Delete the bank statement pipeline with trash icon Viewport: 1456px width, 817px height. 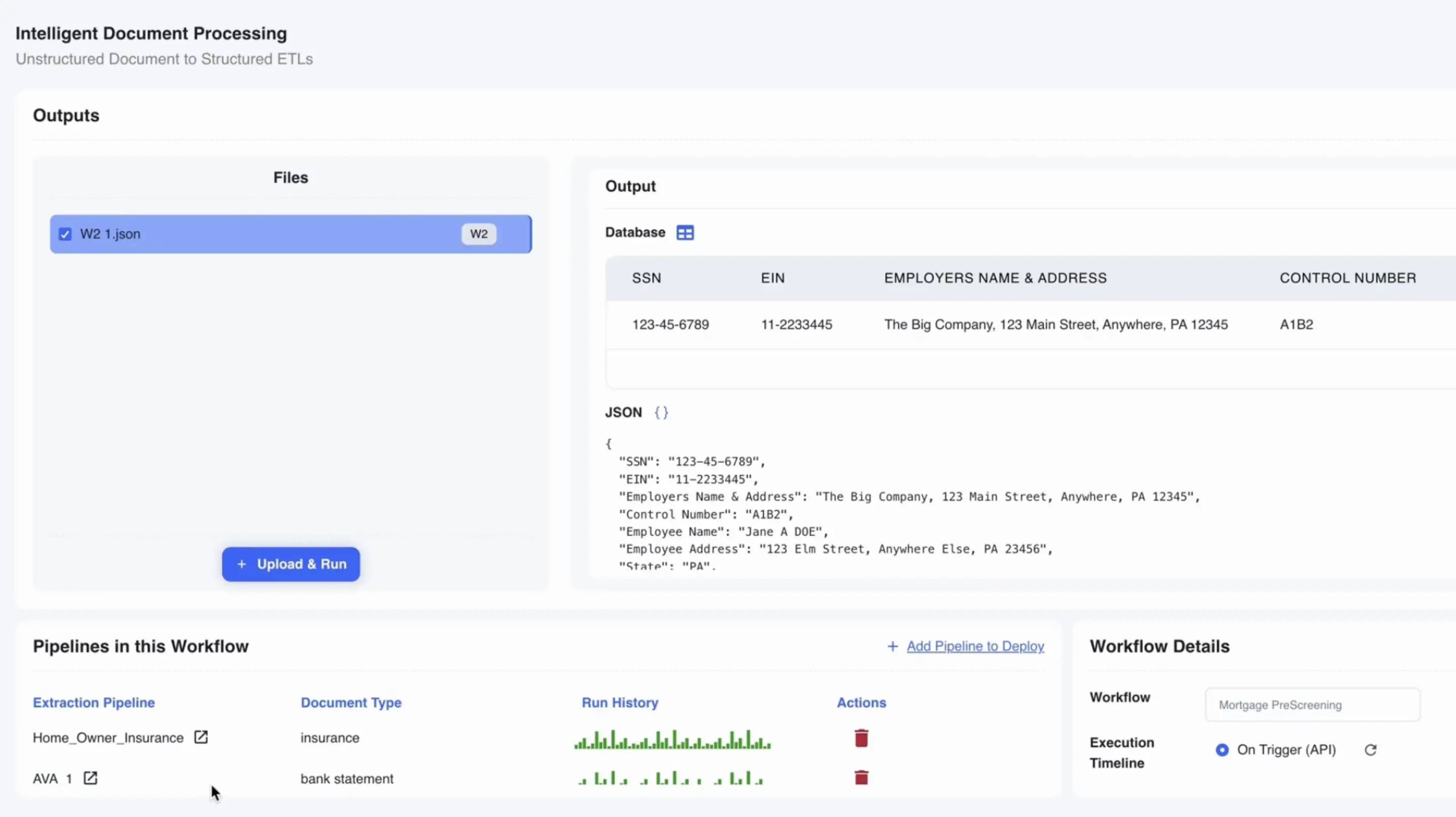tap(862, 778)
